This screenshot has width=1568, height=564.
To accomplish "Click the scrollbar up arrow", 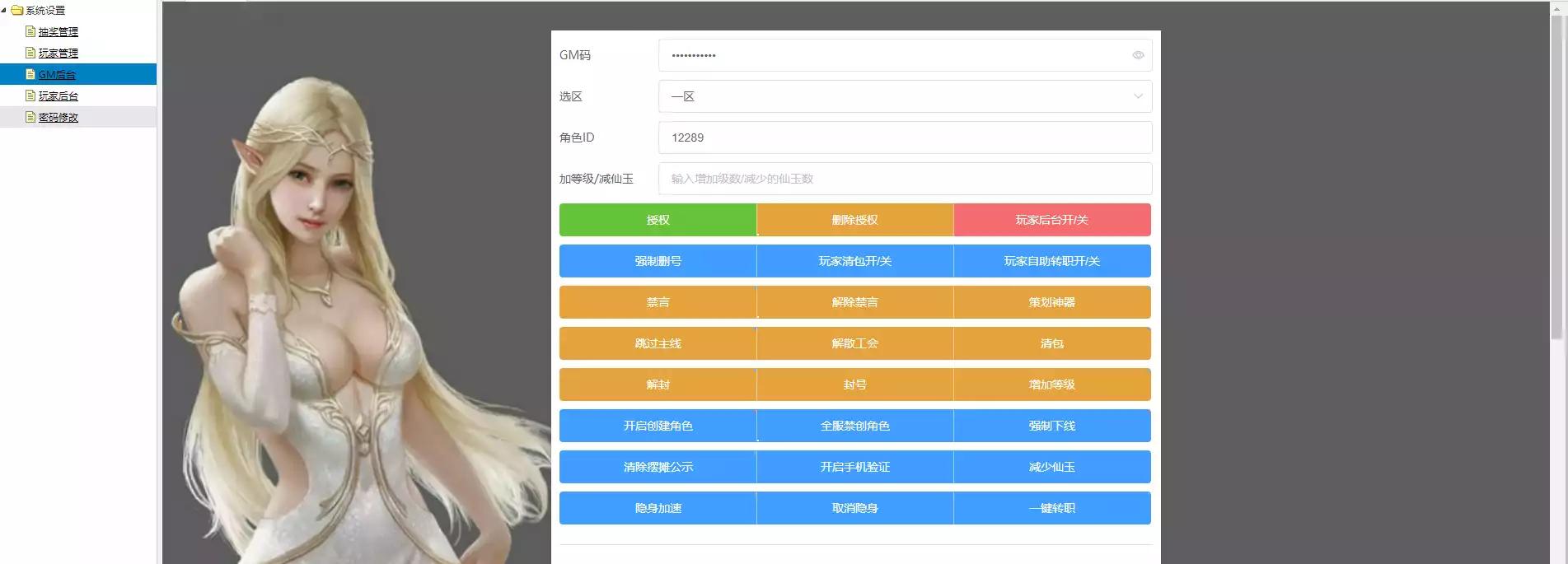I will (1556, 7).
